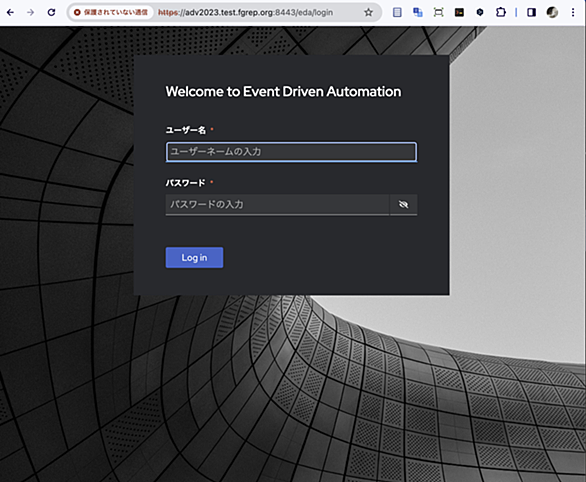This screenshot has height=482, width=586.
Task: Open the translate extension icon
Action: 418,12
